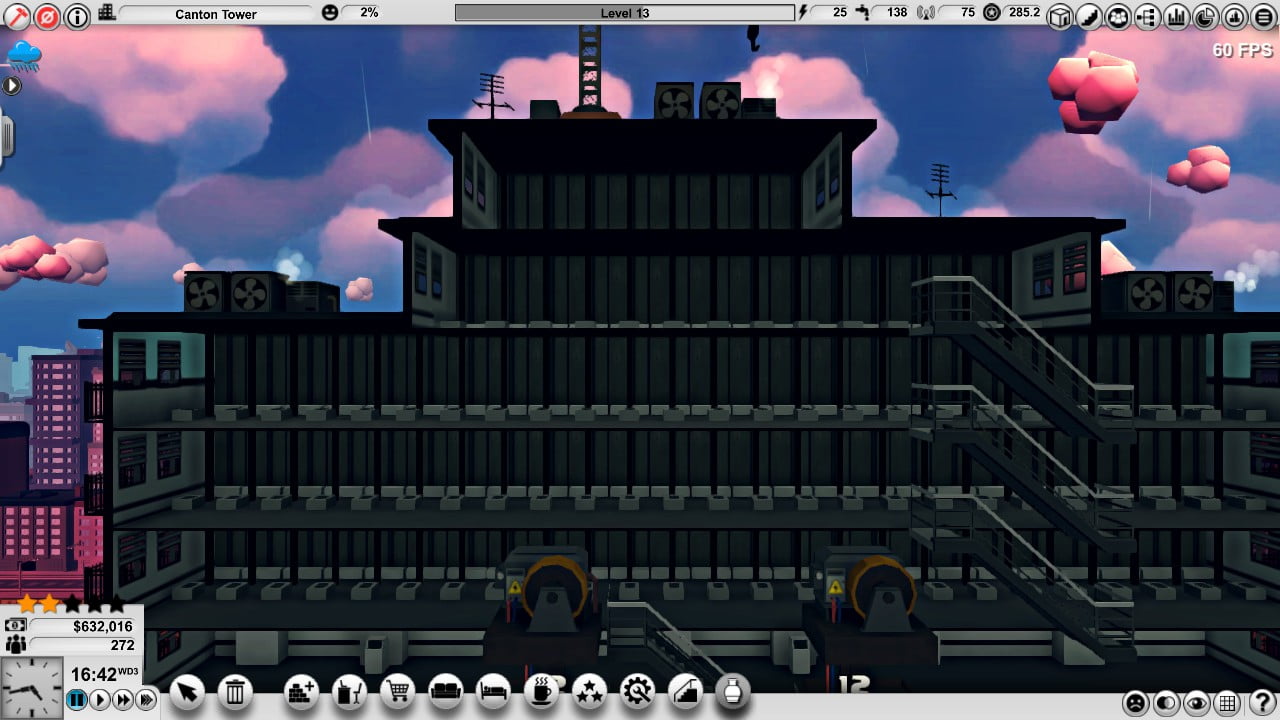The height and width of the screenshot is (720, 1280).
Task: Activate the trash can demolish tool
Action: coord(235,691)
